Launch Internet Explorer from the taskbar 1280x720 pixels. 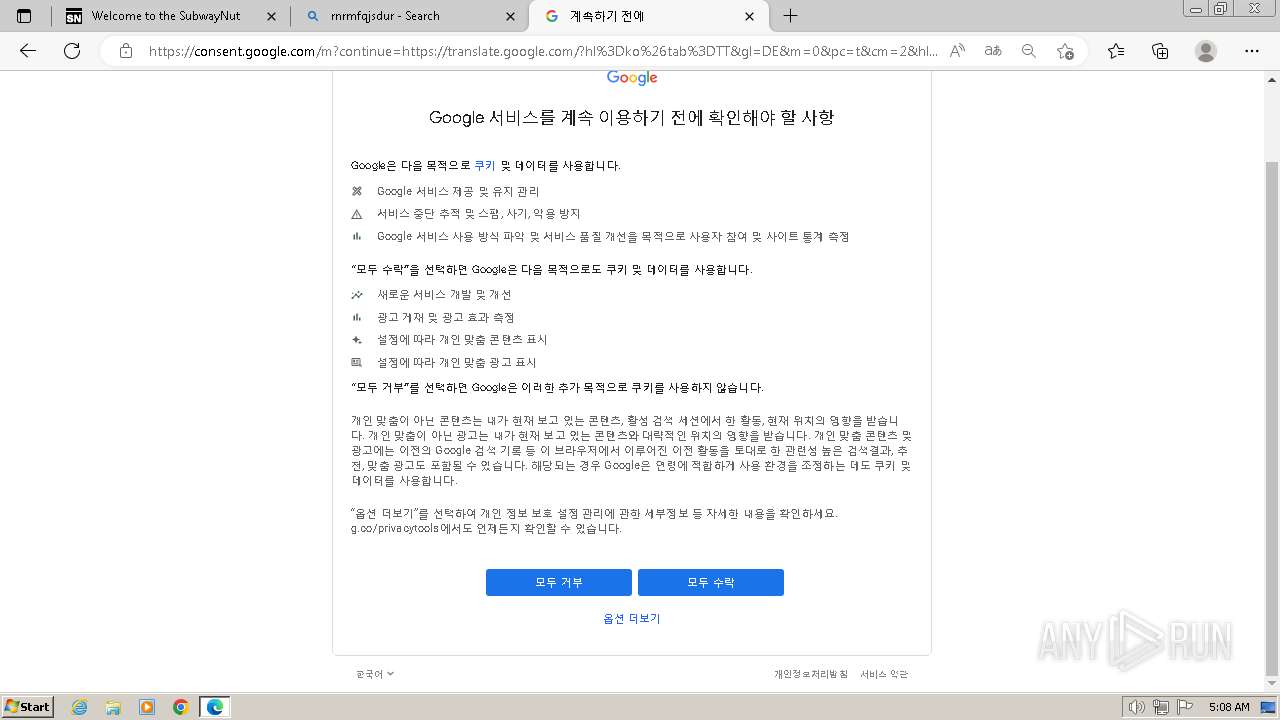(79, 707)
